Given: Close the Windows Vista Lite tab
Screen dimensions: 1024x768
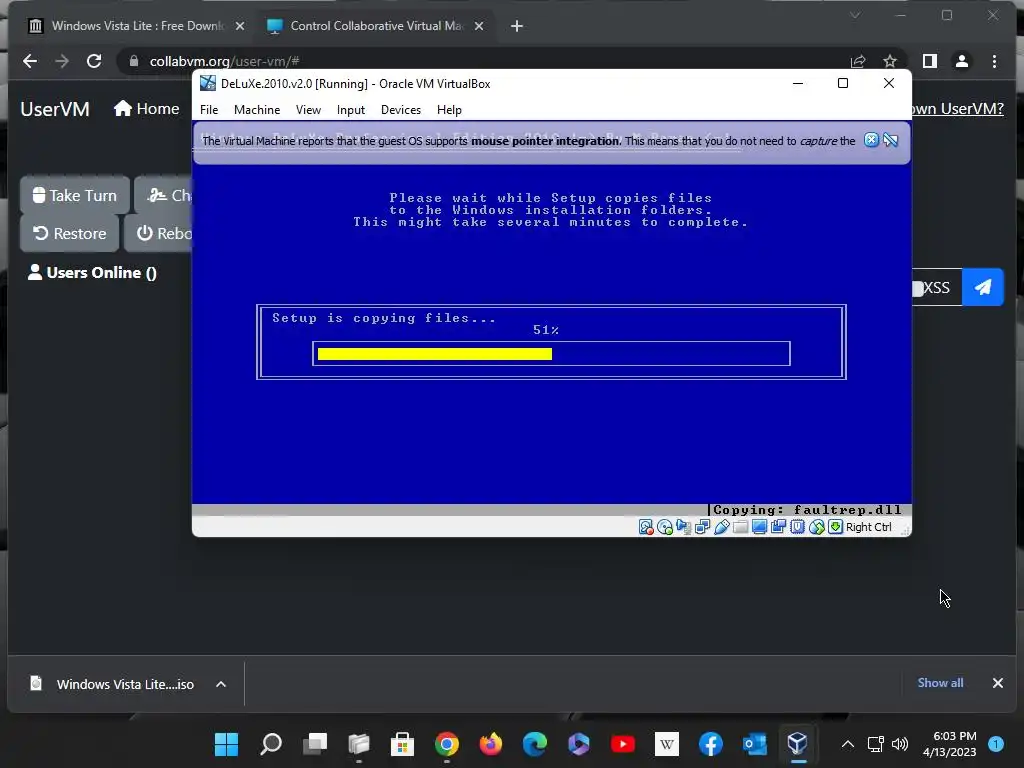Looking at the screenshot, I should click(240, 25).
